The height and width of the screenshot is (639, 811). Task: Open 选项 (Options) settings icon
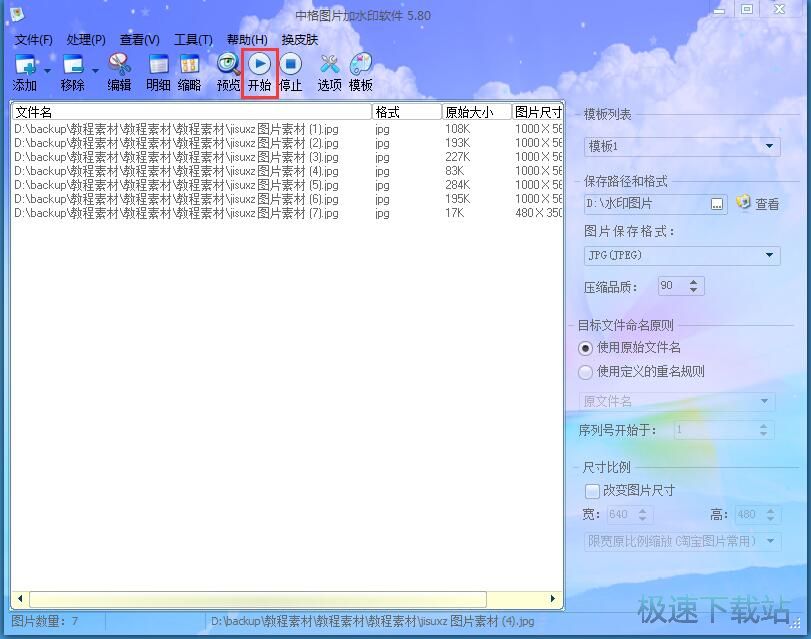coord(329,66)
